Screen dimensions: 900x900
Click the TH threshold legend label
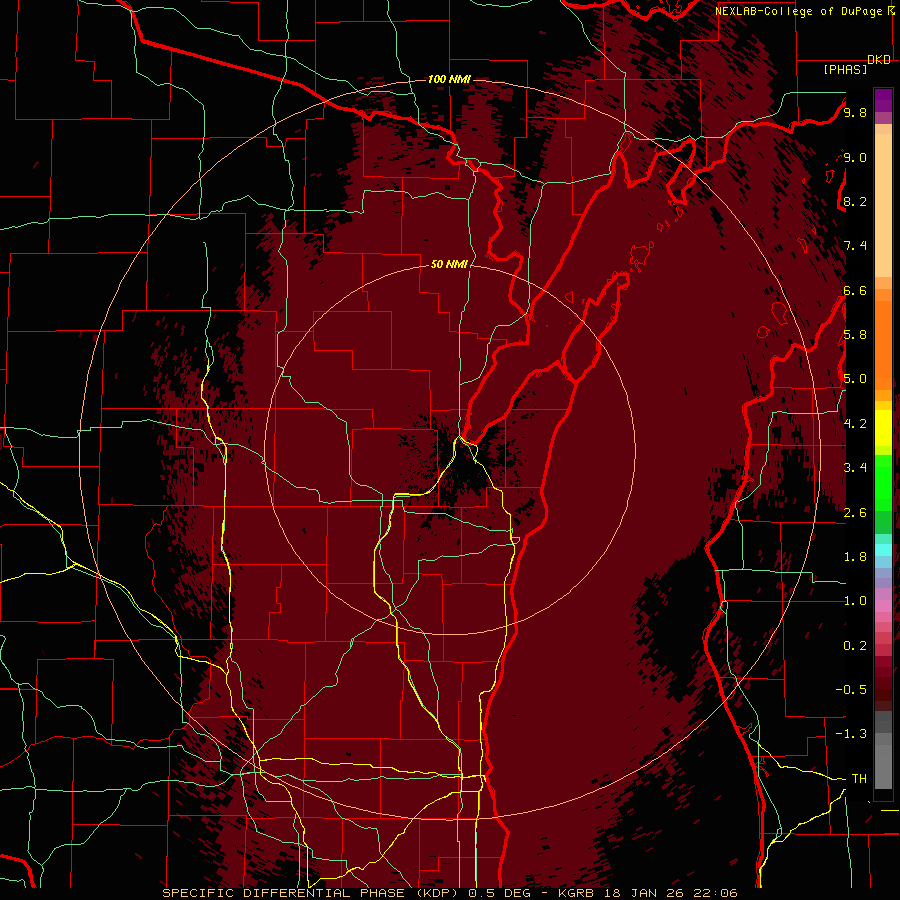(x=859, y=779)
